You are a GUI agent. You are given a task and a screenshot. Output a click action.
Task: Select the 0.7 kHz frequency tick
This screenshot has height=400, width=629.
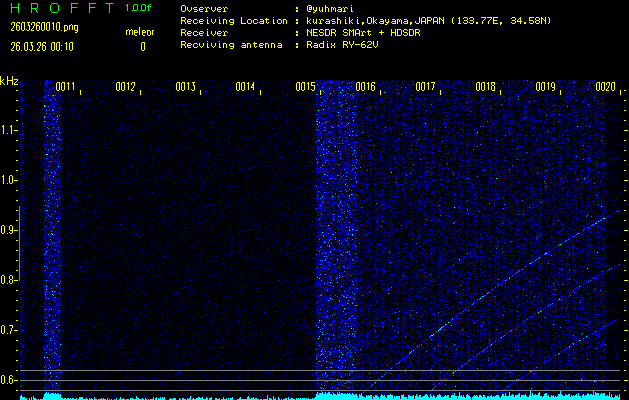pyautogui.click(x=9, y=329)
